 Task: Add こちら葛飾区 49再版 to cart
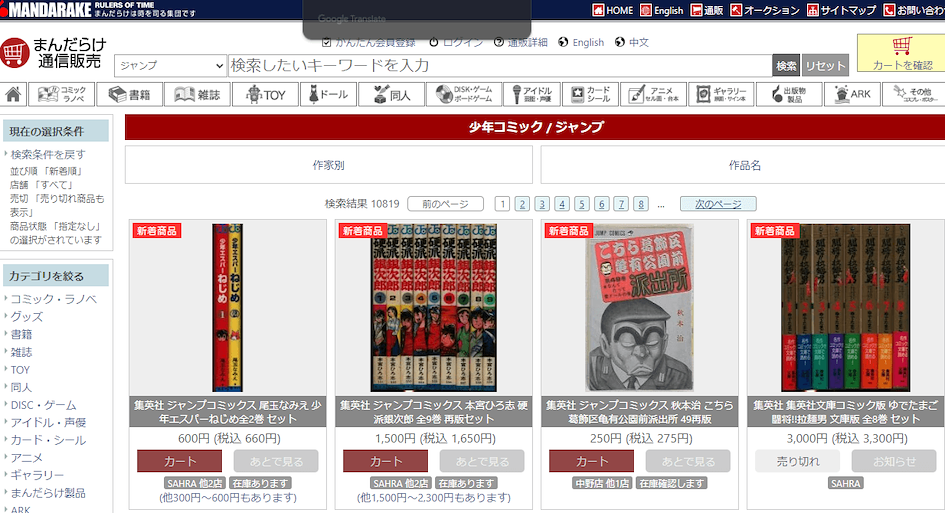click(591, 461)
